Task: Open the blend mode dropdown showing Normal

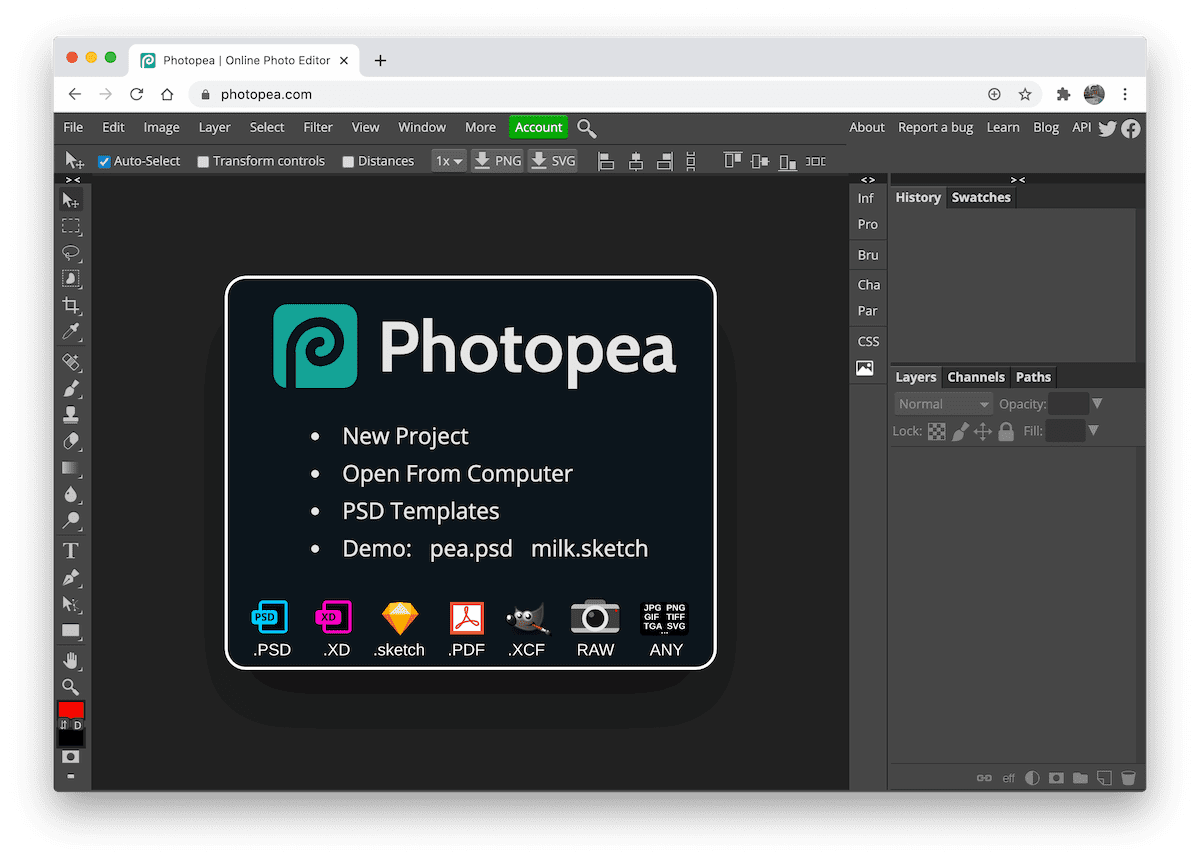Action: tap(941, 403)
